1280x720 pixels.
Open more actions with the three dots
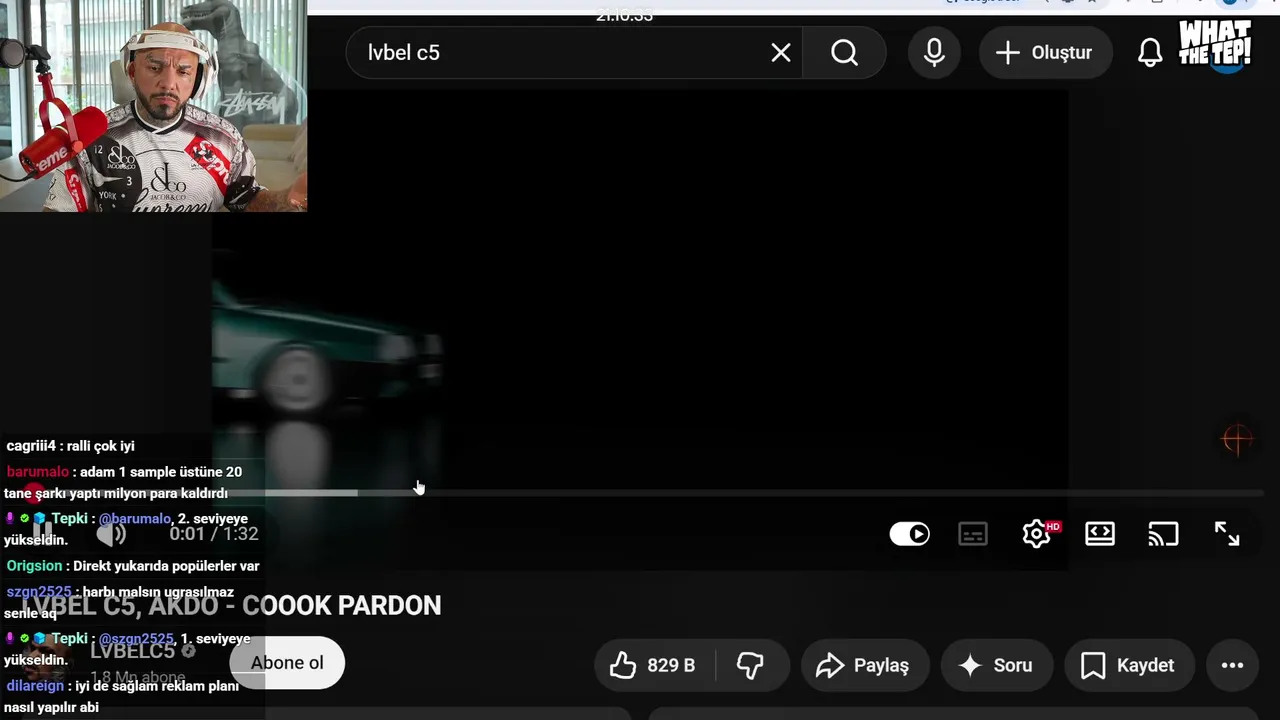click(x=1232, y=665)
